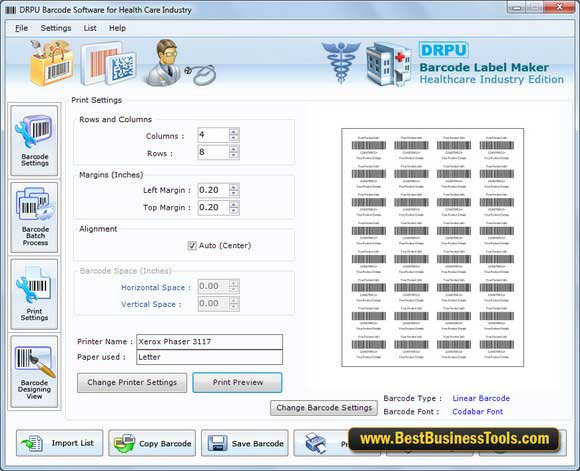Click the Linear Barcode type link
The width and height of the screenshot is (580, 471).
pyautogui.click(x=481, y=398)
